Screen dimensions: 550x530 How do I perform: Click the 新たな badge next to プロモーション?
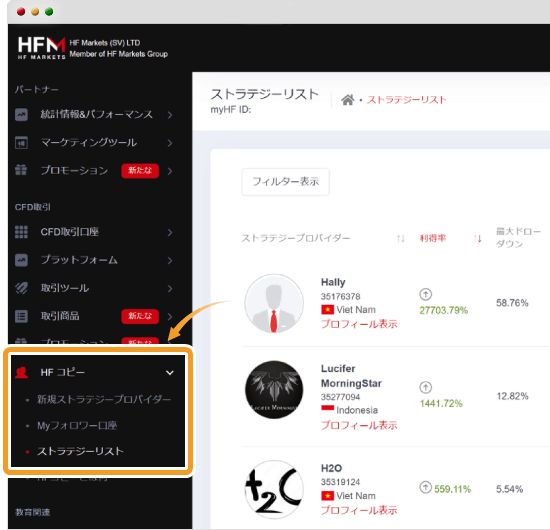click(140, 171)
